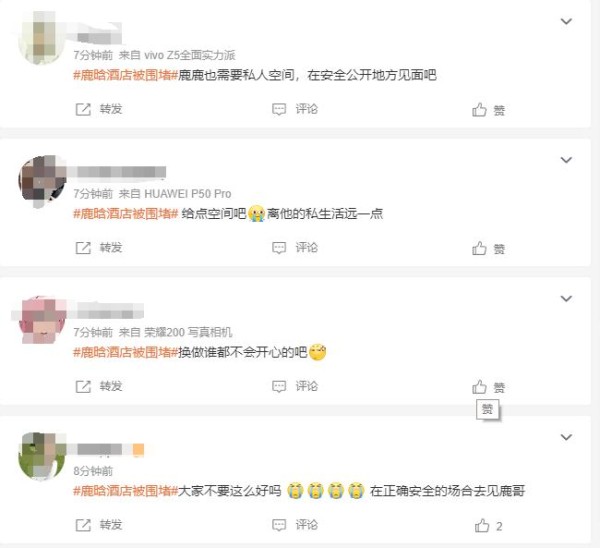Comment on the HUAWEI P50 Pro post
600x548 pixels.
click(x=295, y=248)
